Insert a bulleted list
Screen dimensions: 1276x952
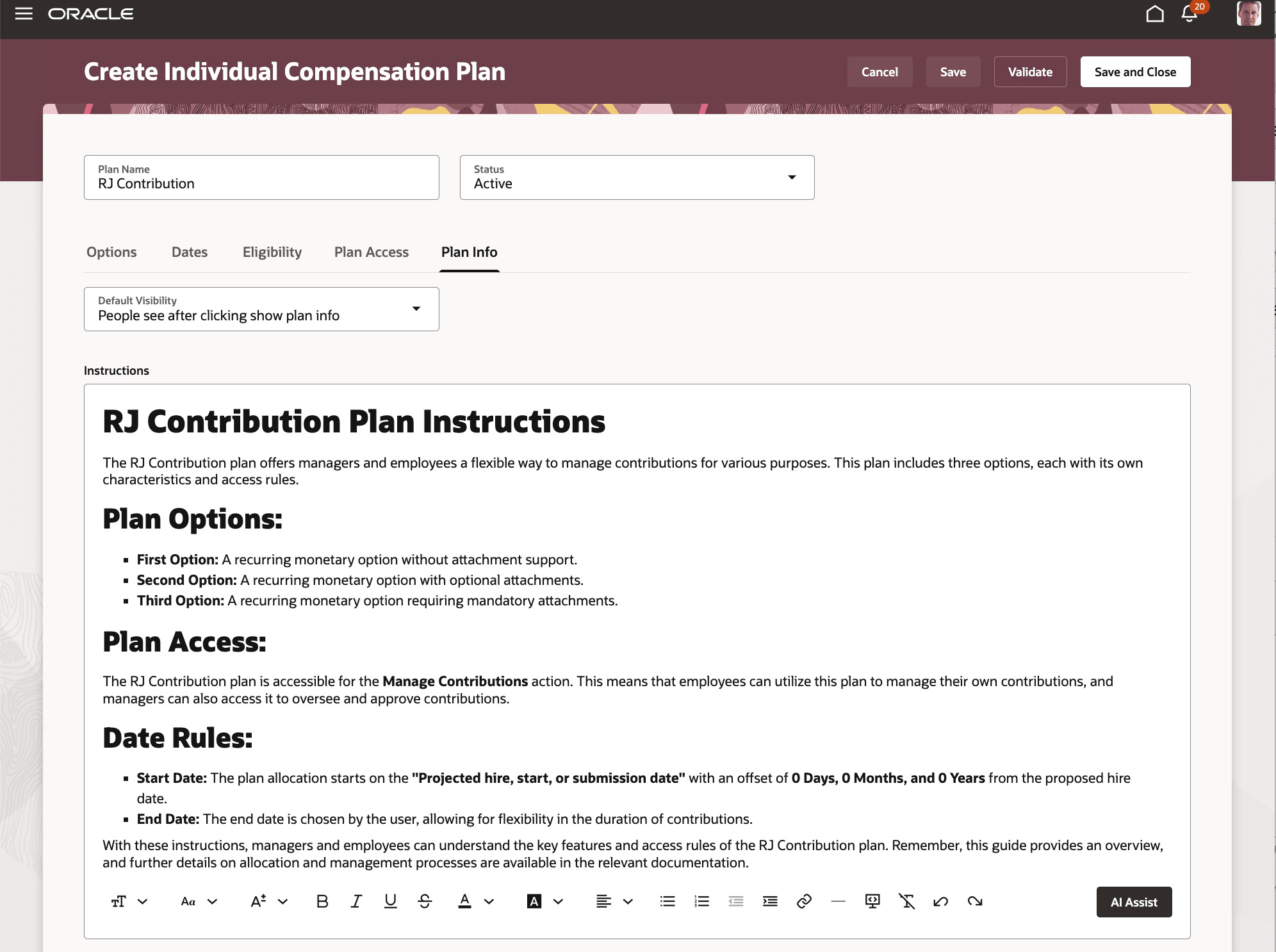(667, 901)
